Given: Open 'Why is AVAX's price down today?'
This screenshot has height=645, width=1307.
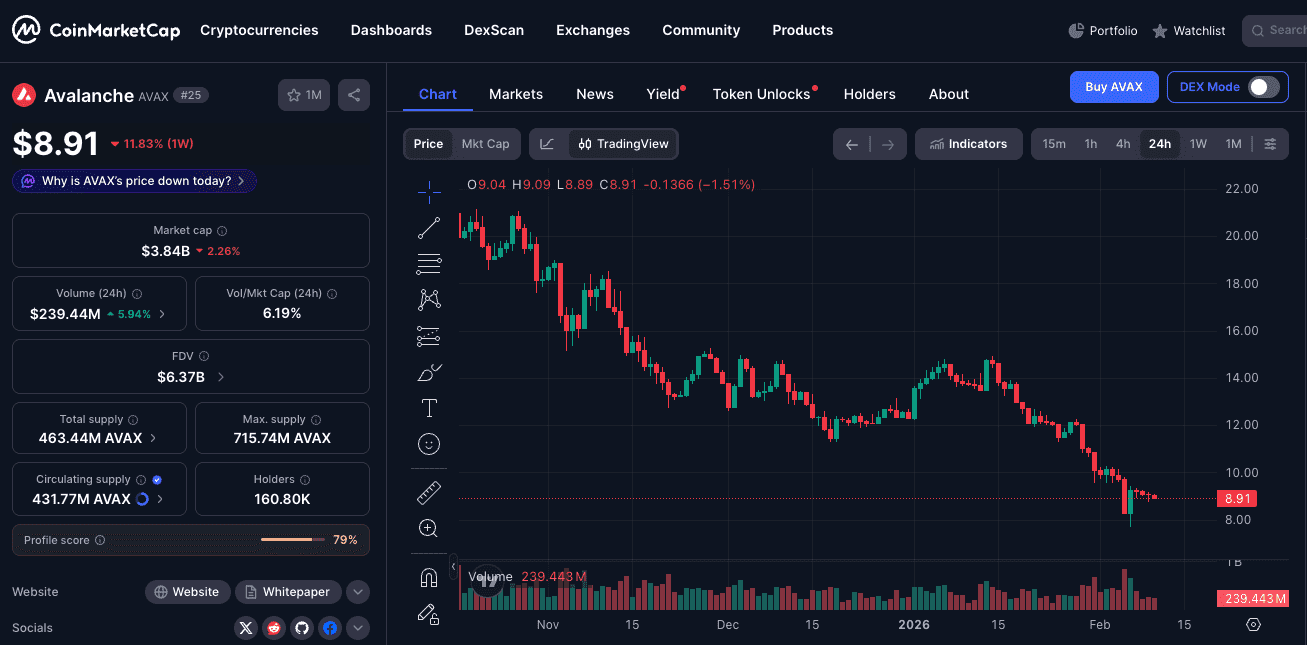Looking at the screenshot, I should pos(135,181).
